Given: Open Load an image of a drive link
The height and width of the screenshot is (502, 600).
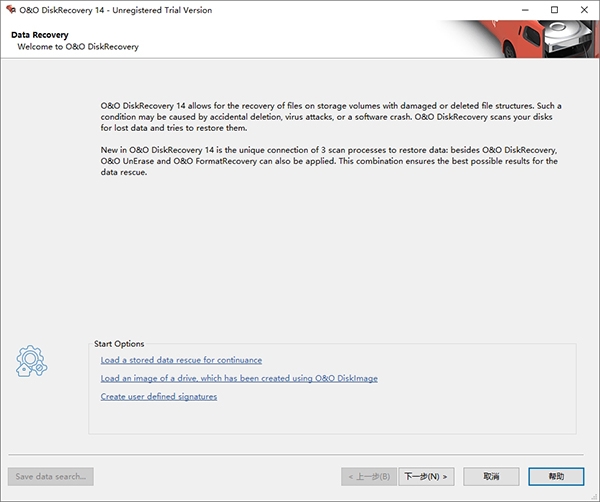Looking at the screenshot, I should [x=239, y=378].
